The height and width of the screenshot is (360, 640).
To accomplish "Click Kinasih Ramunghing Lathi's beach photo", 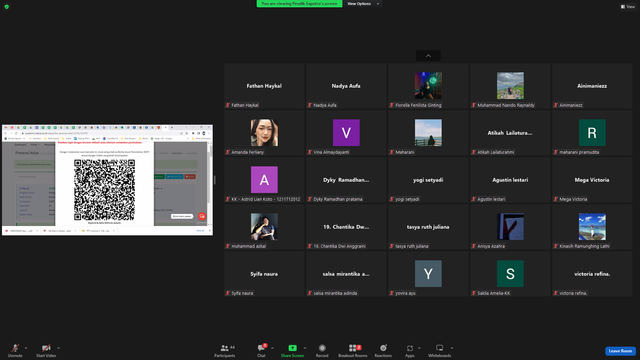I will (x=592, y=226).
